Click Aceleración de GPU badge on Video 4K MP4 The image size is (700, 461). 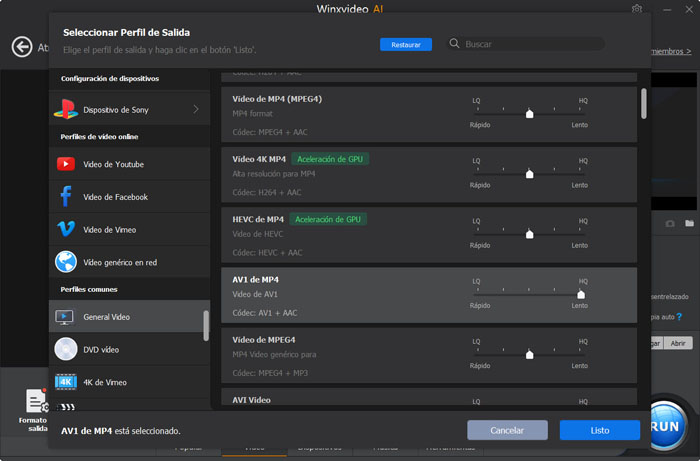[330, 159]
